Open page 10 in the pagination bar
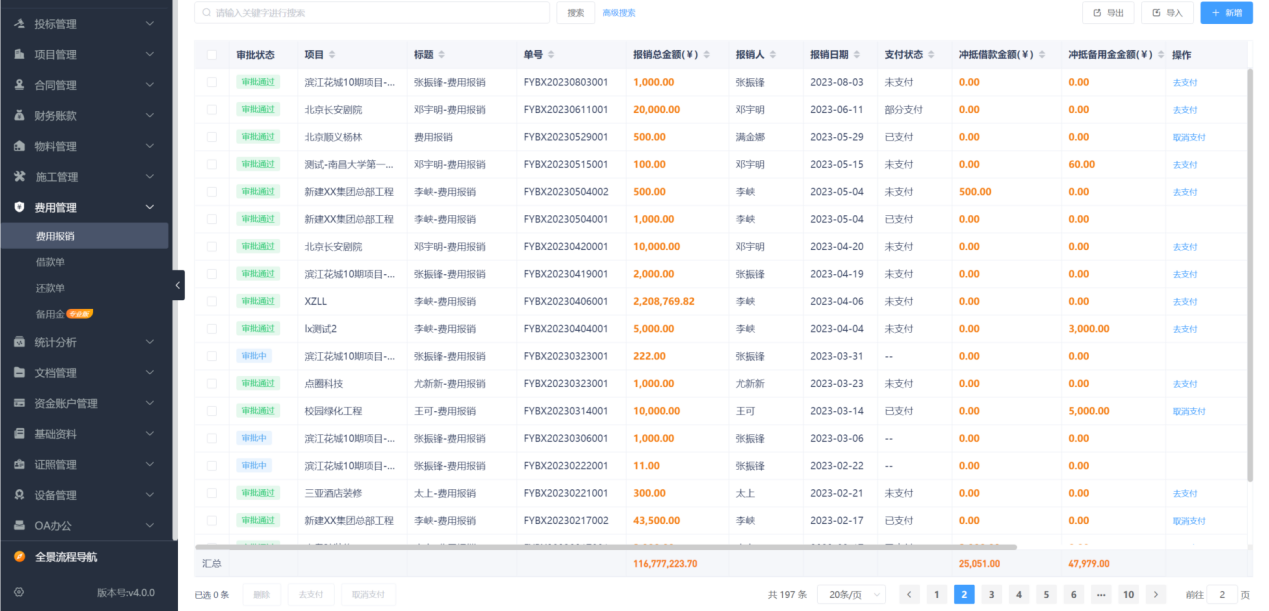The width and height of the screenshot is (1269, 611). (x=1128, y=594)
